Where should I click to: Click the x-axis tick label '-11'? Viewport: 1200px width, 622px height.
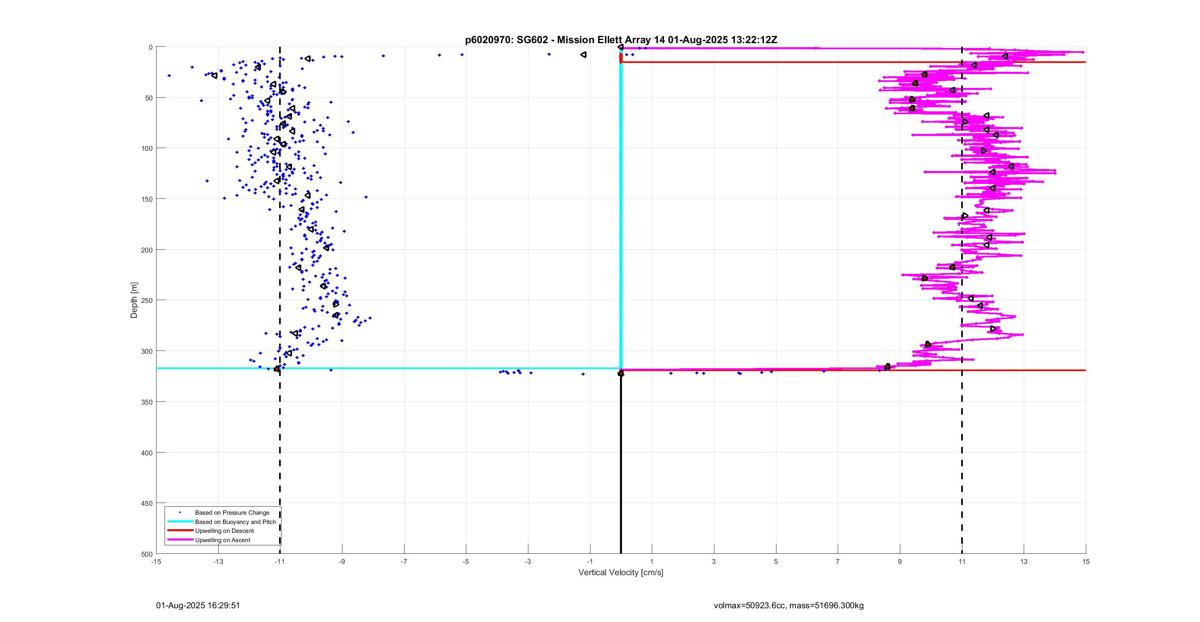point(280,562)
